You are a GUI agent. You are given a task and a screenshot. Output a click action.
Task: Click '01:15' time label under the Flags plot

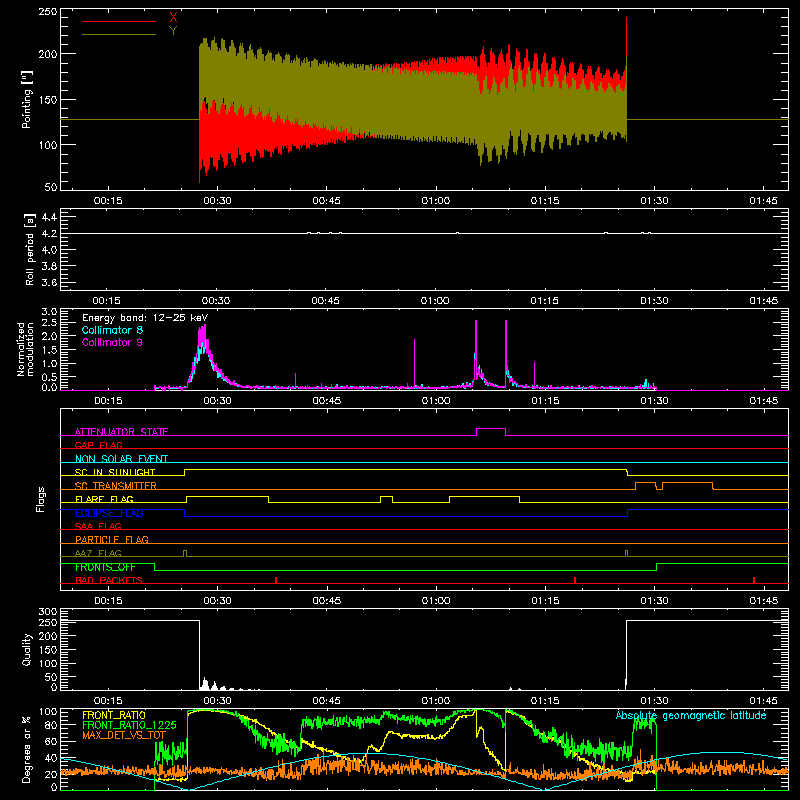click(x=545, y=601)
